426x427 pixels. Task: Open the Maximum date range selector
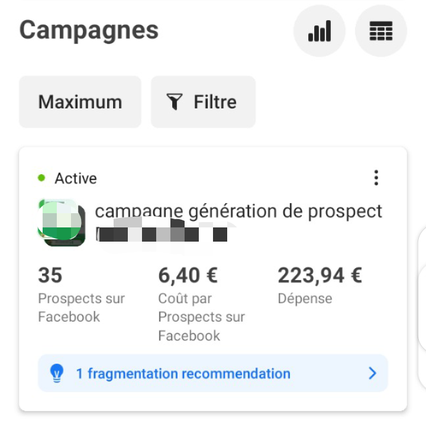(80, 102)
